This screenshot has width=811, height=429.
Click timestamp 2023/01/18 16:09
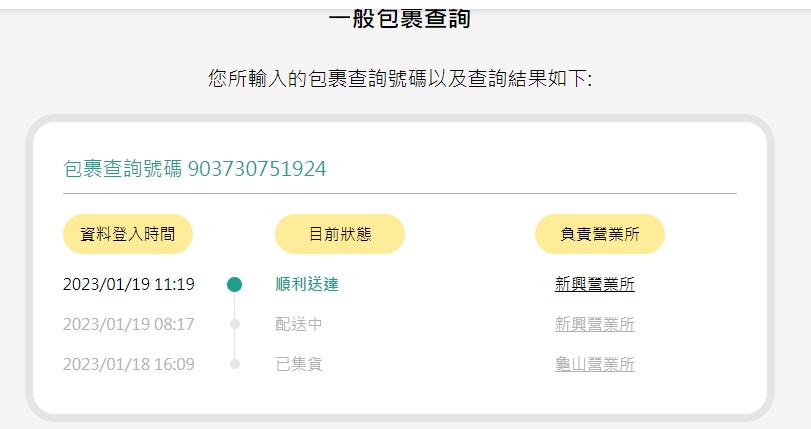click(129, 364)
